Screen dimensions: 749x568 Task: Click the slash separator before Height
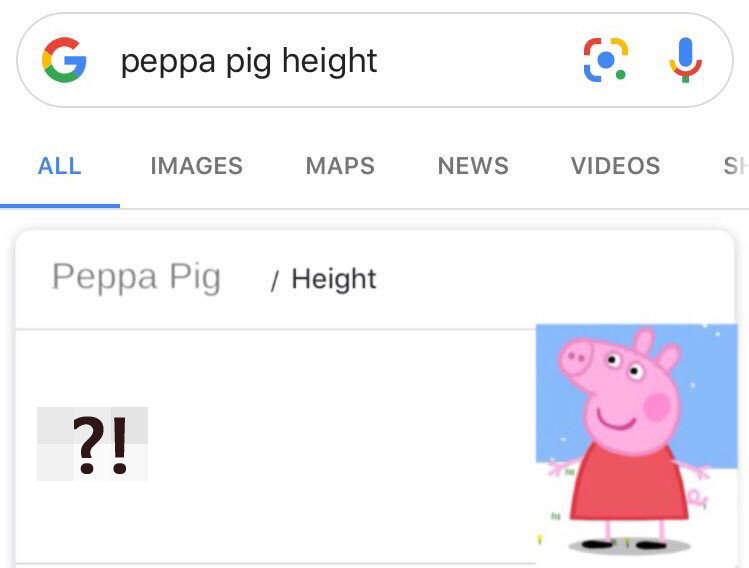coord(274,281)
